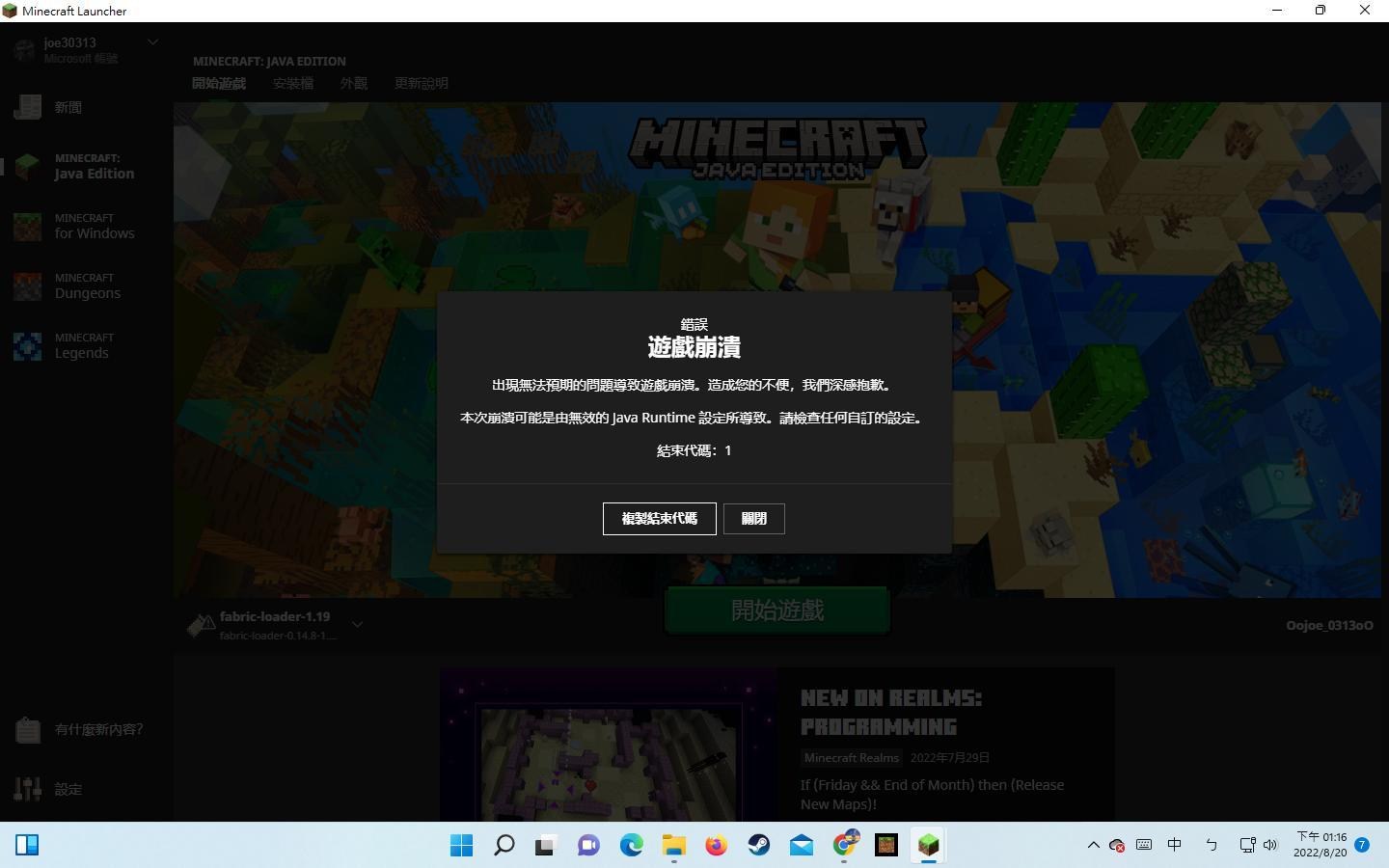
Task: Click the dark dirt-block icon in the taskbar
Action: [885, 846]
